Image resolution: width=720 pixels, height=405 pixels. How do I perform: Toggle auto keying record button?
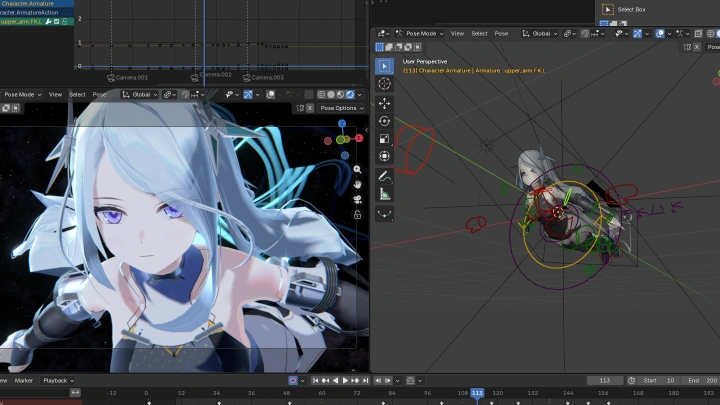click(292, 381)
